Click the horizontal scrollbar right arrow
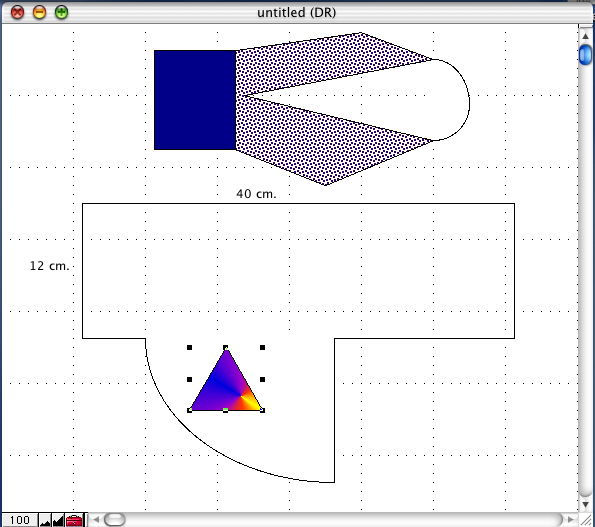This screenshot has height=527, width=595. click(570, 519)
